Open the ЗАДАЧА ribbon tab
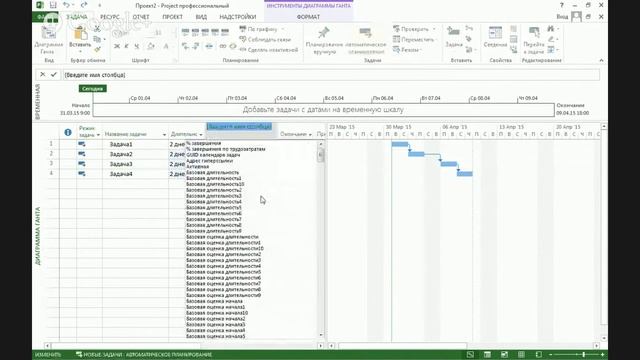 tap(77, 17)
